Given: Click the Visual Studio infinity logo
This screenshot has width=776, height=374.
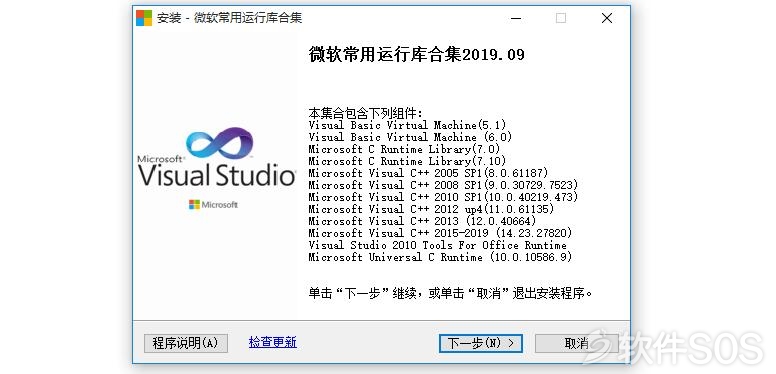Looking at the screenshot, I should pos(219,143).
